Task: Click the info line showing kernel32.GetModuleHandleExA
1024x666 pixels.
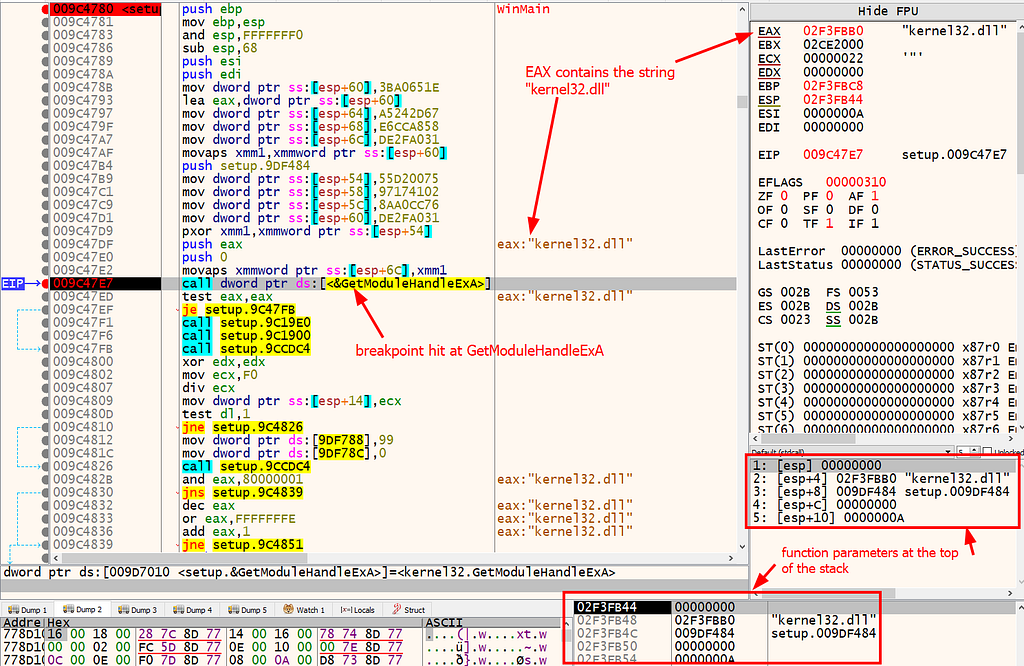Action: (x=374, y=573)
